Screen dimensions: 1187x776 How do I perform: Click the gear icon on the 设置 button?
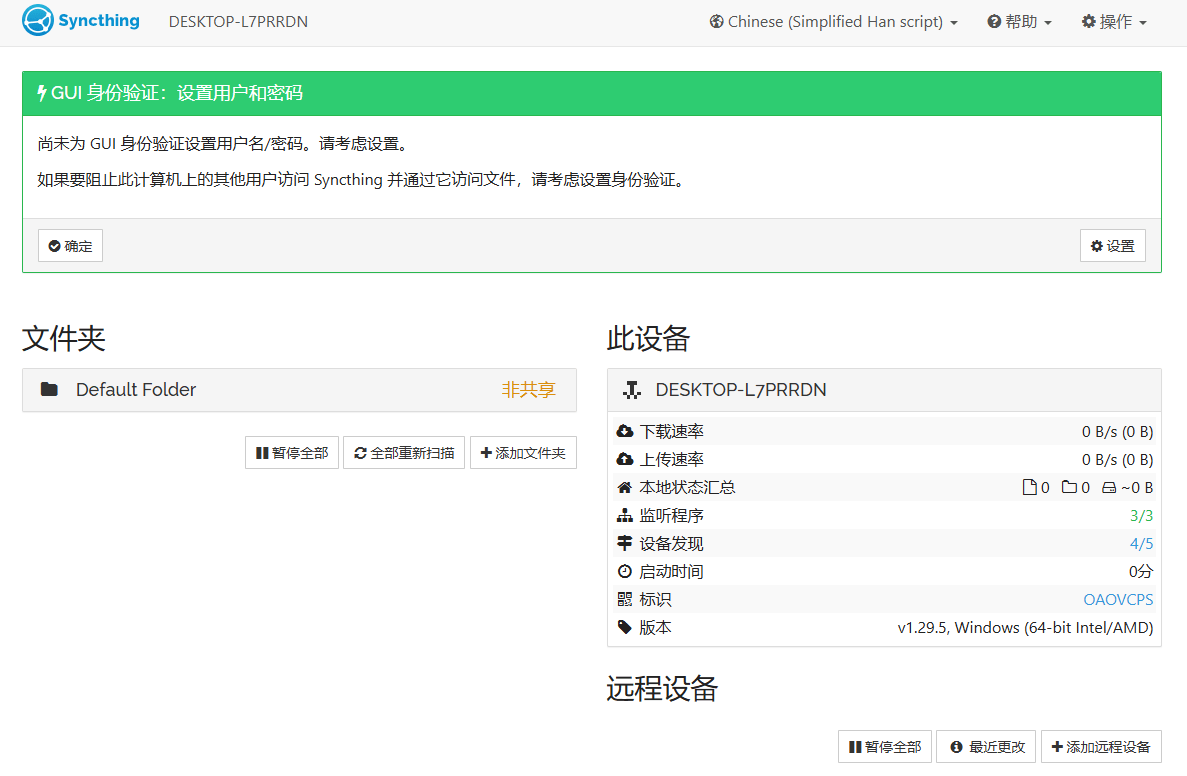[1096, 245]
